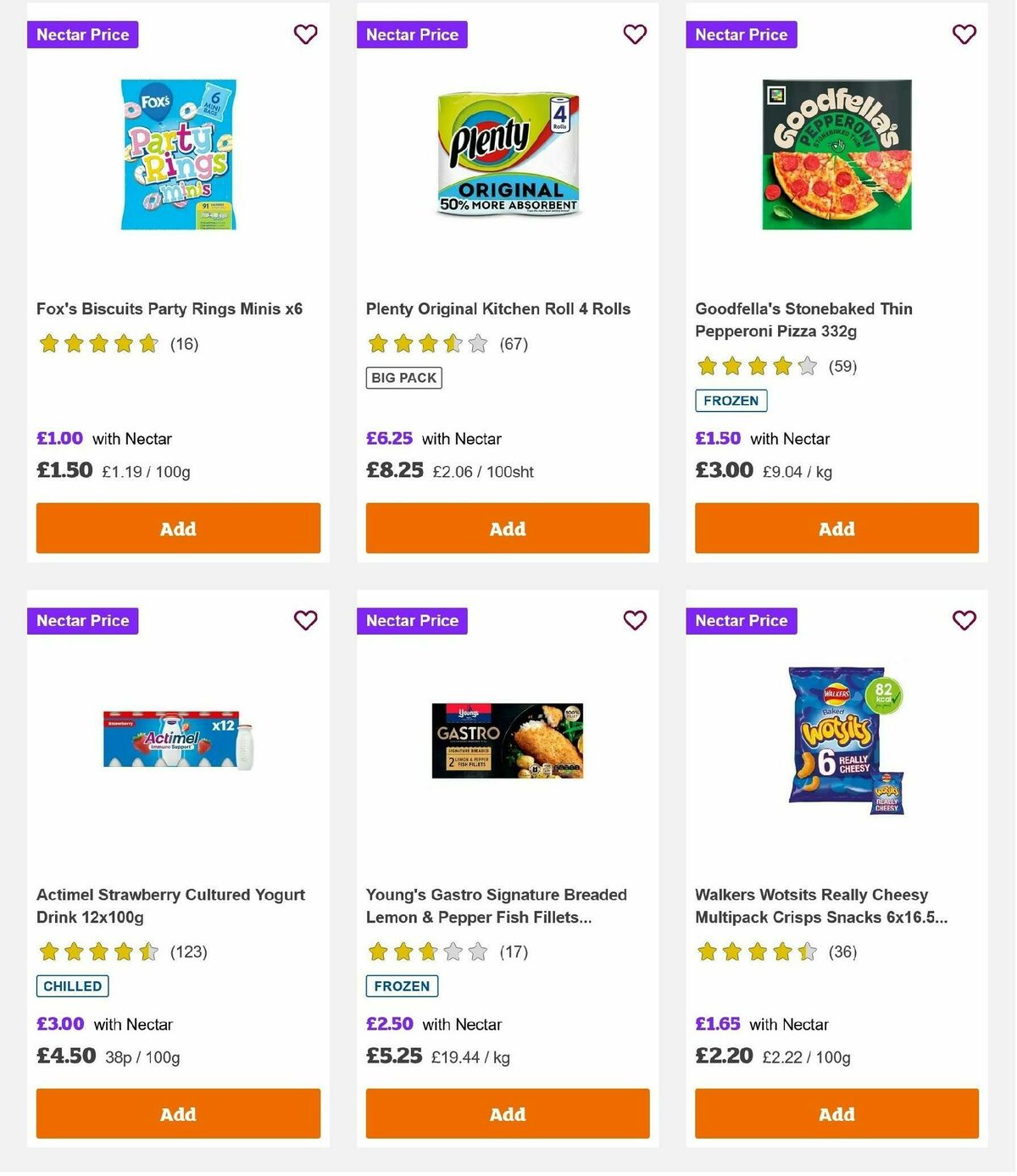The height and width of the screenshot is (1176, 1017).
Task: Click the heart icon on Young's Gastro fish fillets
Action: click(x=635, y=620)
